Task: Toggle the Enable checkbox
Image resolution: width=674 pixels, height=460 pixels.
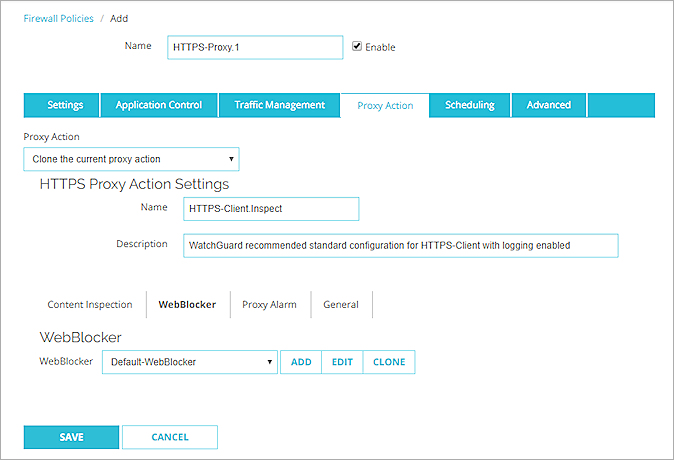Action: pos(357,47)
